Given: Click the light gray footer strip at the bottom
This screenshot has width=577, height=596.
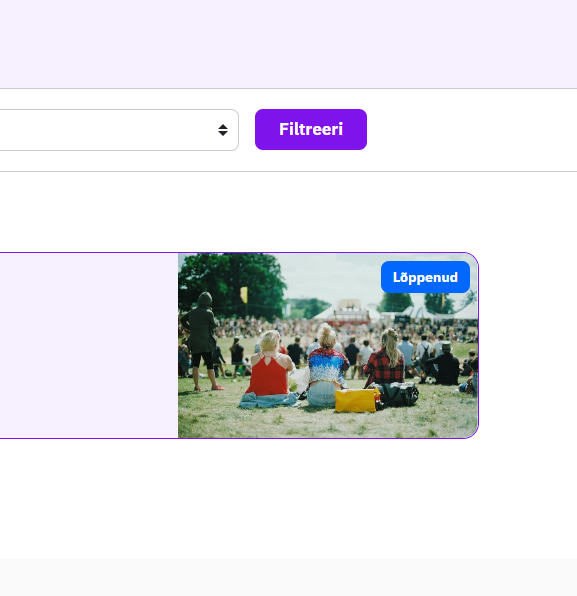Looking at the screenshot, I should (x=288, y=577).
